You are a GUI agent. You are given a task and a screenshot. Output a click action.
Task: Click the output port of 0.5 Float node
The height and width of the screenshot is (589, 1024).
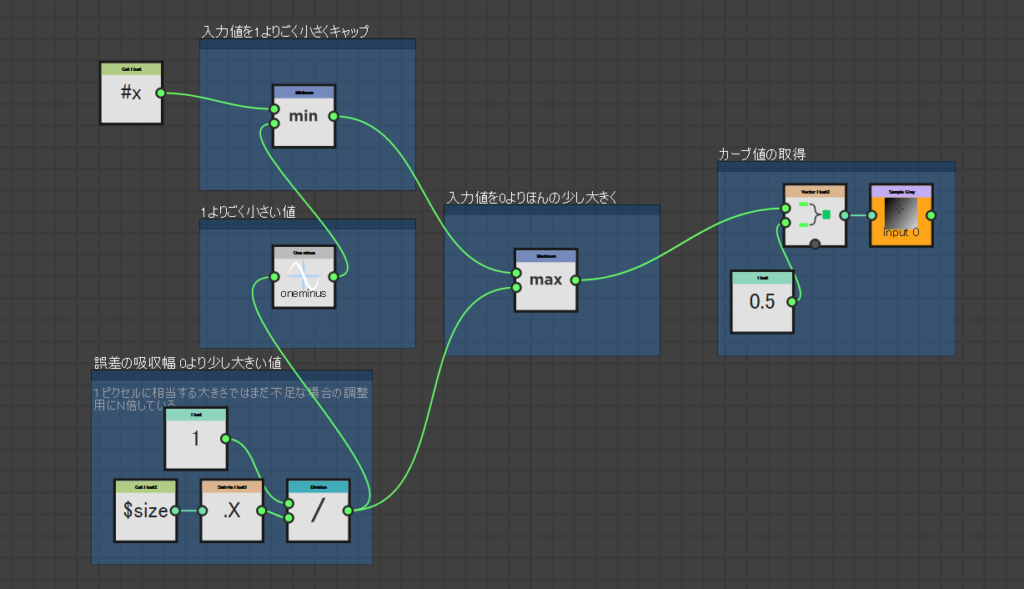[x=792, y=301]
